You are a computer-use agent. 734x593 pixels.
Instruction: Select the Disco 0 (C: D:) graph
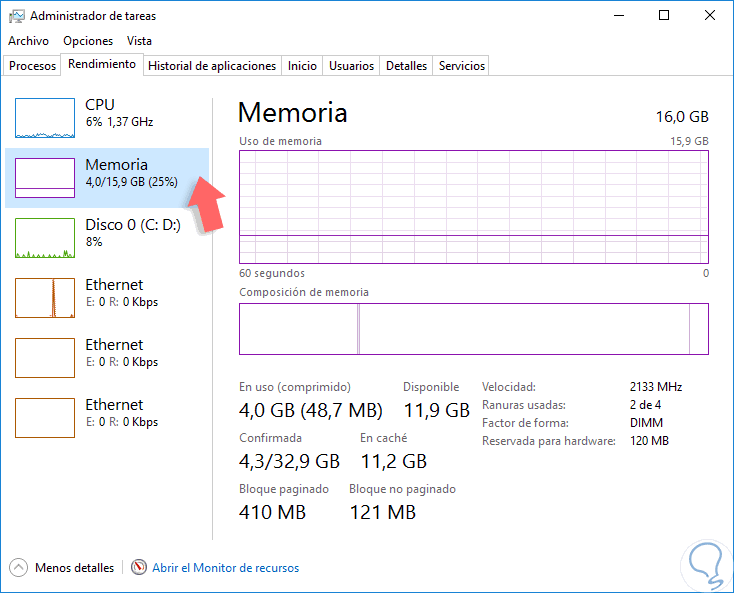pyautogui.click(x=45, y=238)
